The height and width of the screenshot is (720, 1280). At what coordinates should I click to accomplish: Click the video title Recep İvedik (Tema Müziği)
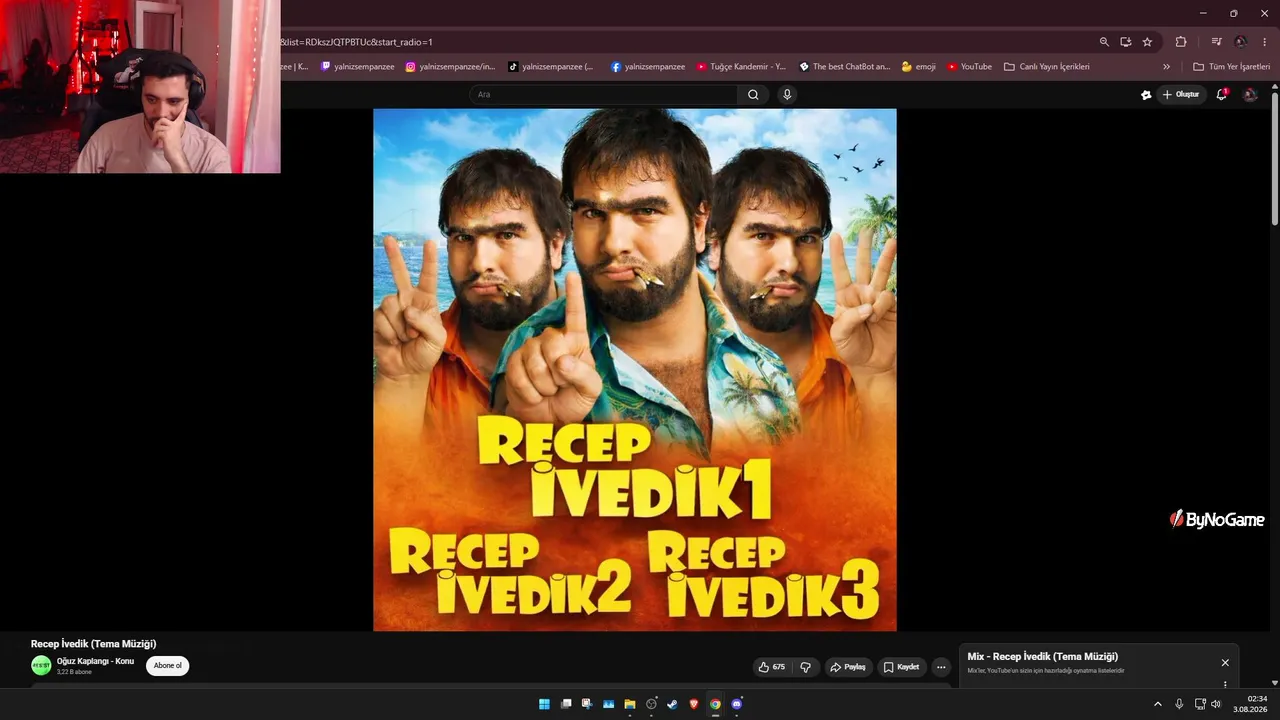coord(94,644)
